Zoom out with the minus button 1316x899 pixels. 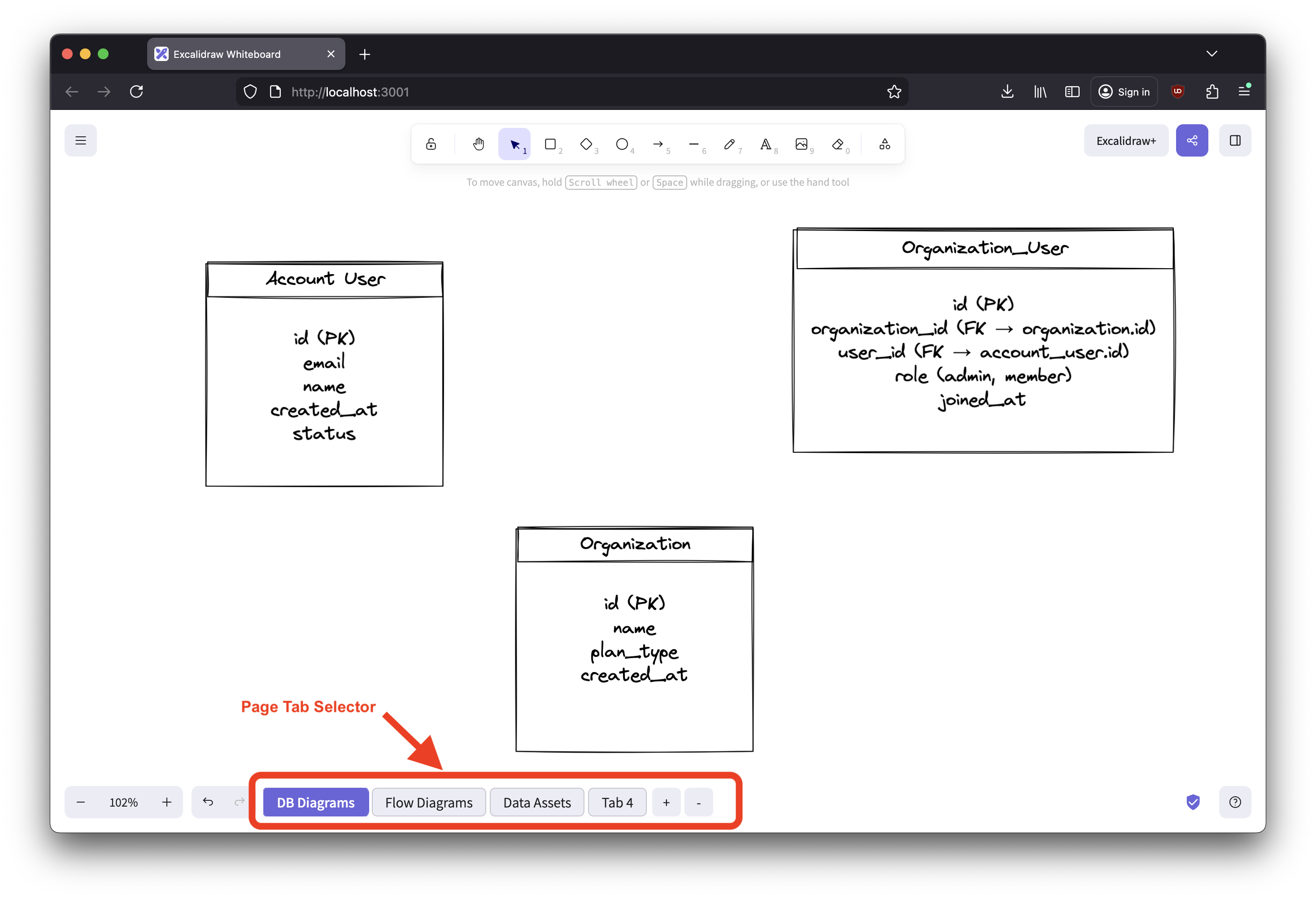(80, 802)
